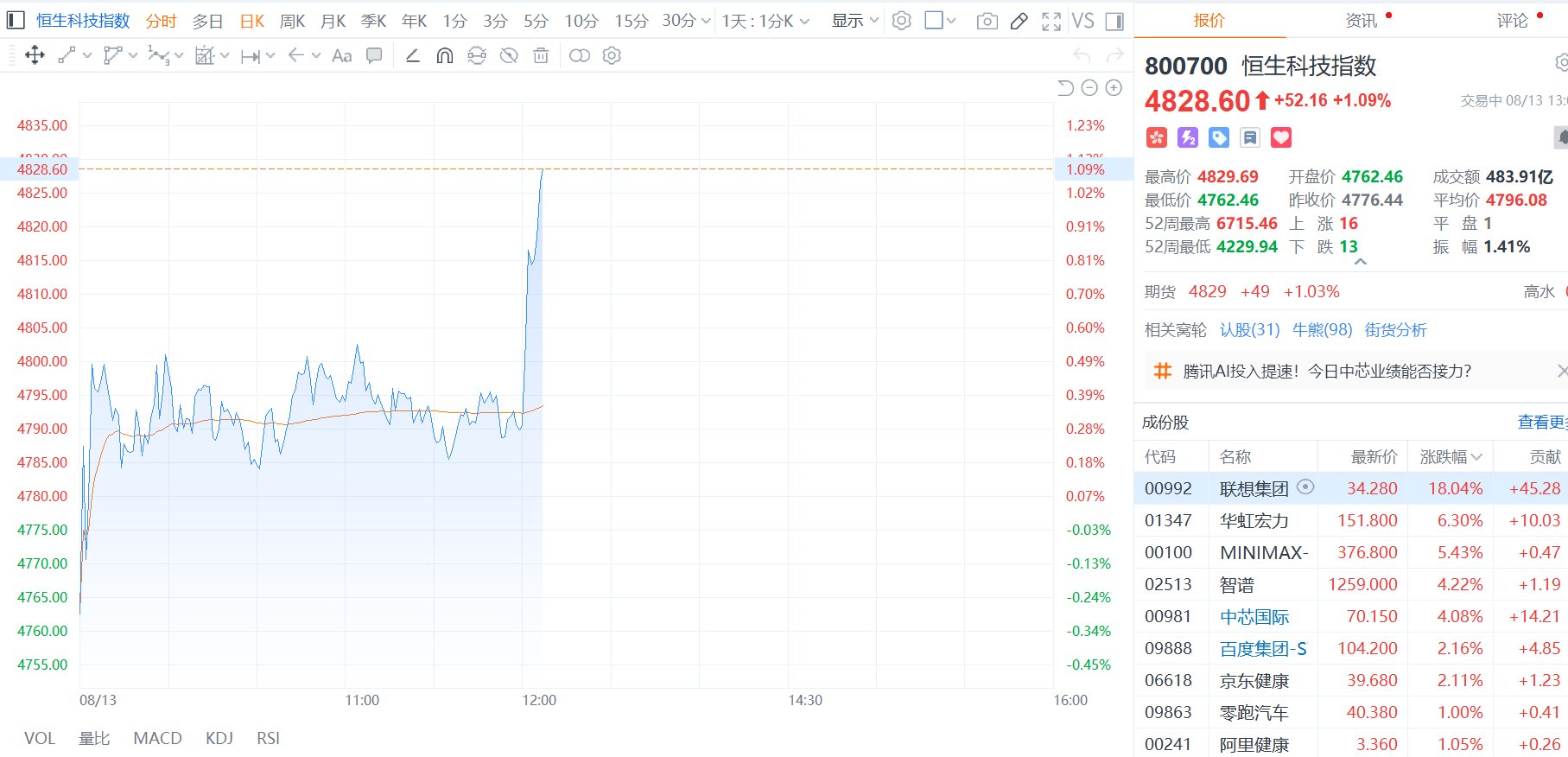Open the 涨跌幅 column sort dropdown
Viewport: 1568px width, 757px height.
[x=1451, y=456]
